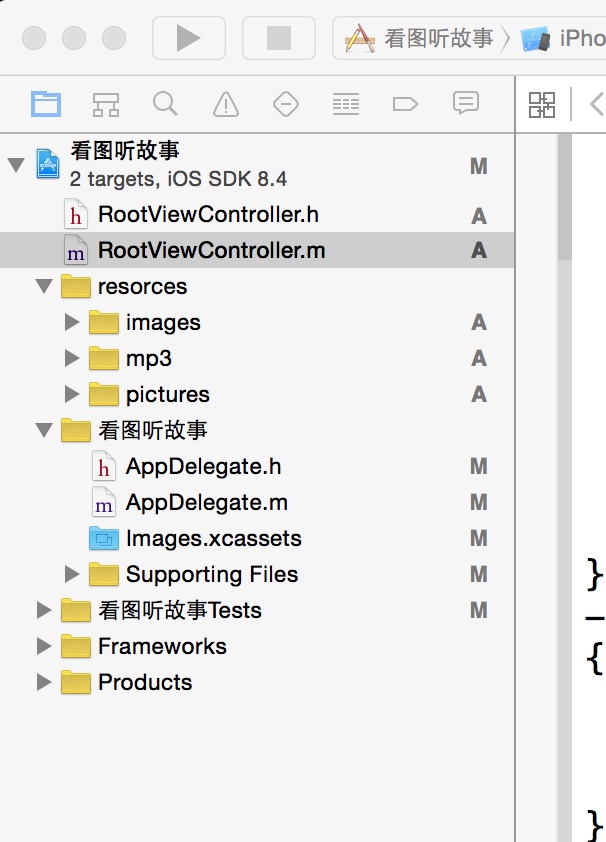Select the resorces folder row
Image resolution: width=606 pixels, height=842 pixels.
pos(257,286)
